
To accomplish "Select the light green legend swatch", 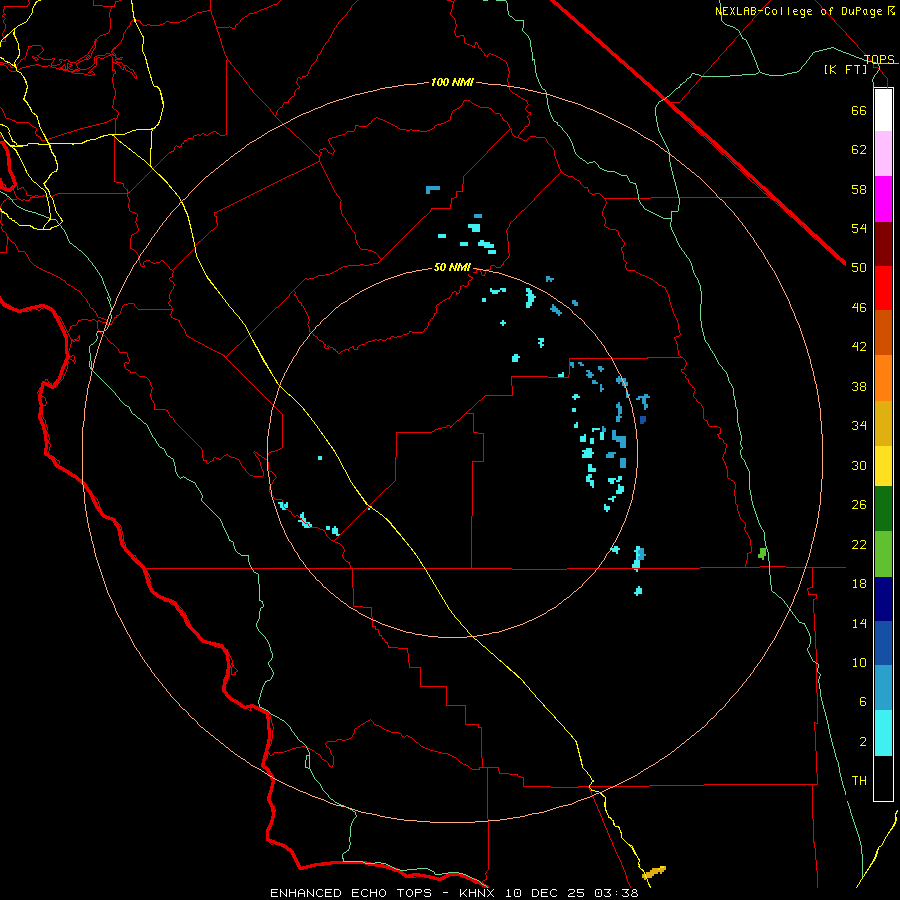I will click(x=883, y=554).
